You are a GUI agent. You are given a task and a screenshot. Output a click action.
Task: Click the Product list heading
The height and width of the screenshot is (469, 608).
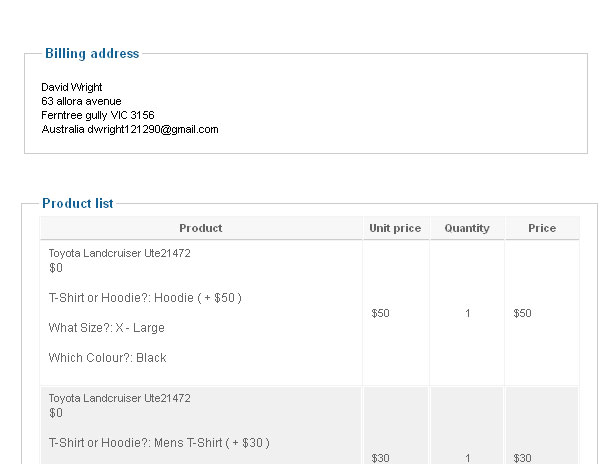78,203
